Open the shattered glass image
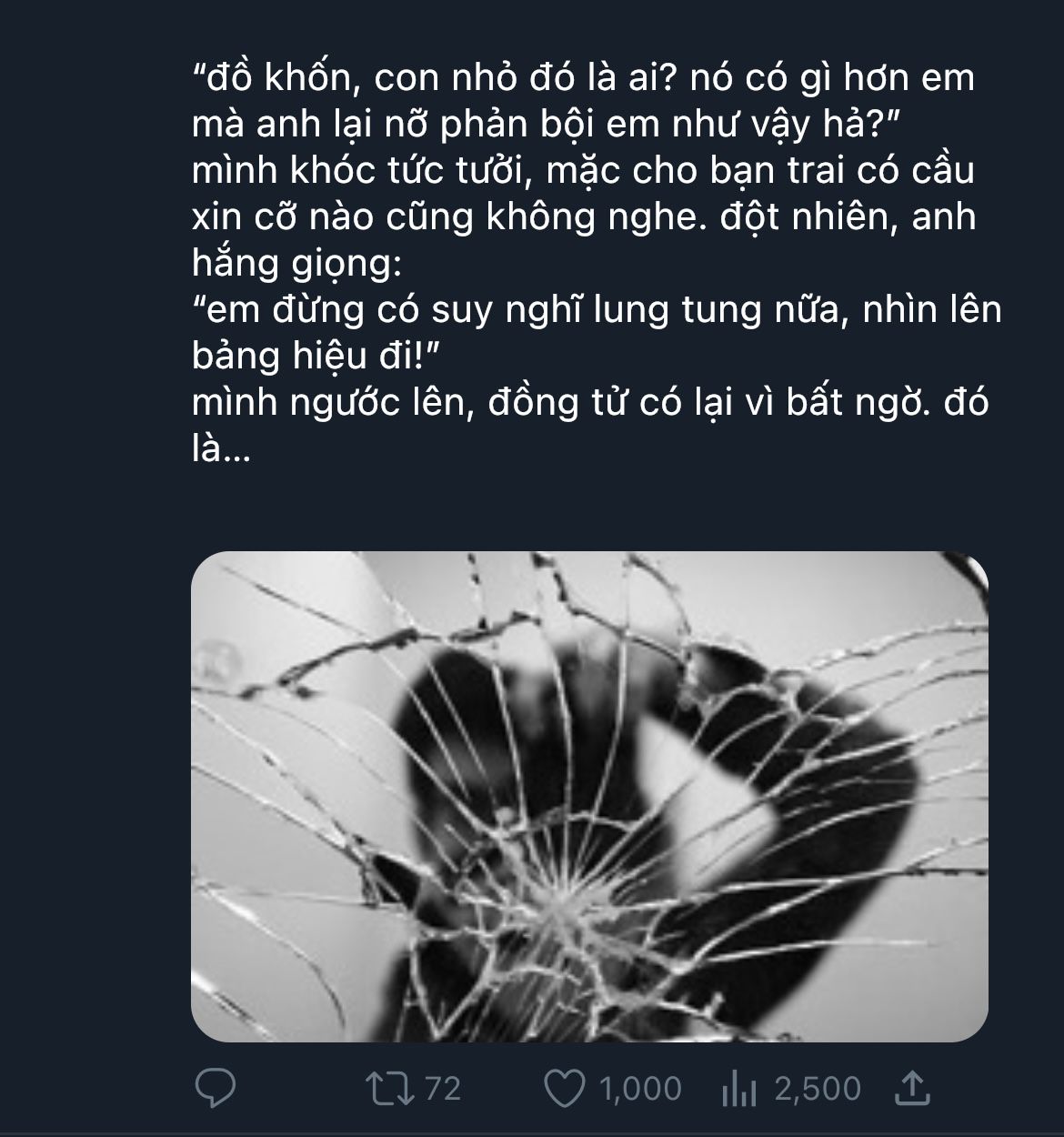Image resolution: width=1064 pixels, height=1137 pixels. click(589, 797)
